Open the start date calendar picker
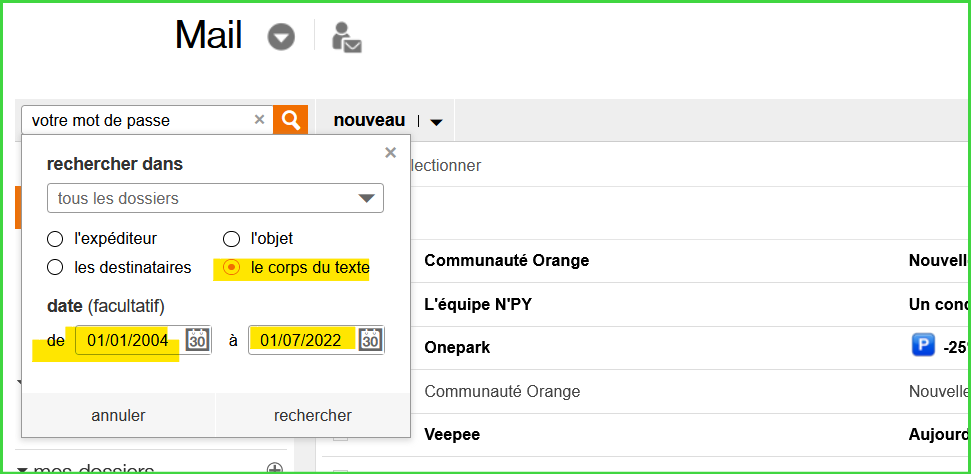971x474 pixels. (x=197, y=340)
